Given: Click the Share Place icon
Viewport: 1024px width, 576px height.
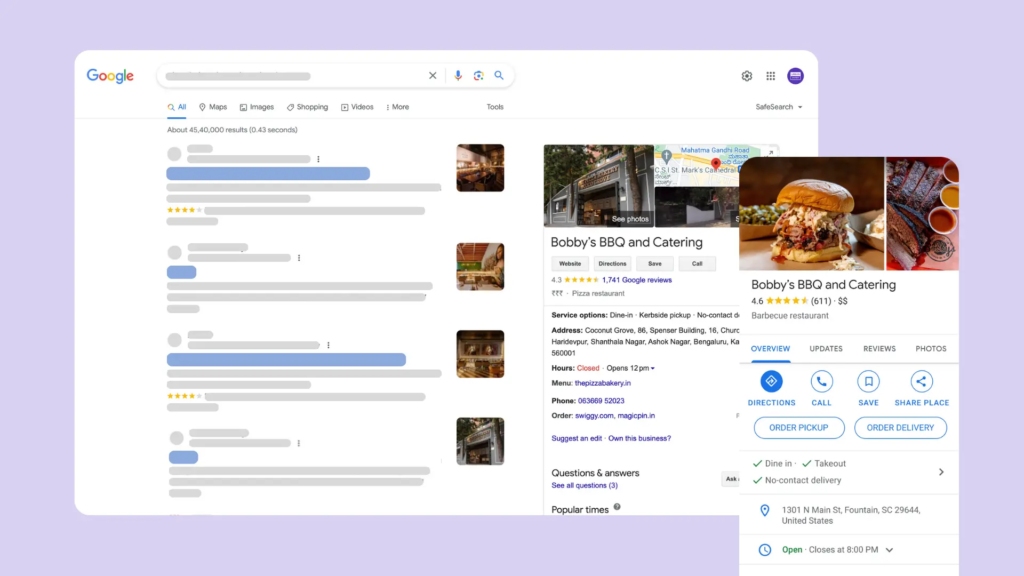Looking at the screenshot, I should (921, 381).
